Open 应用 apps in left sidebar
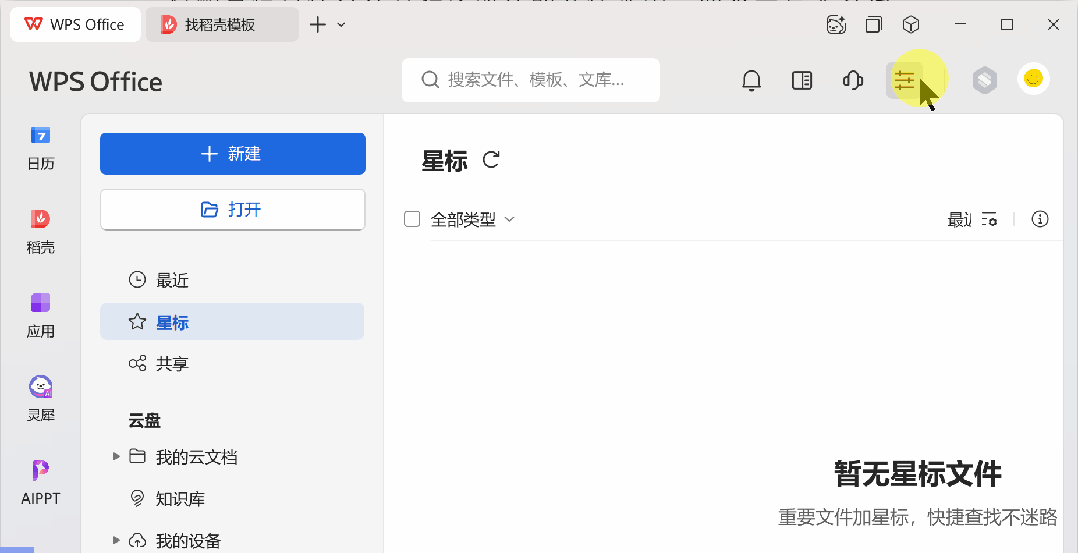Screen dimensions: 1078x553 (41, 316)
